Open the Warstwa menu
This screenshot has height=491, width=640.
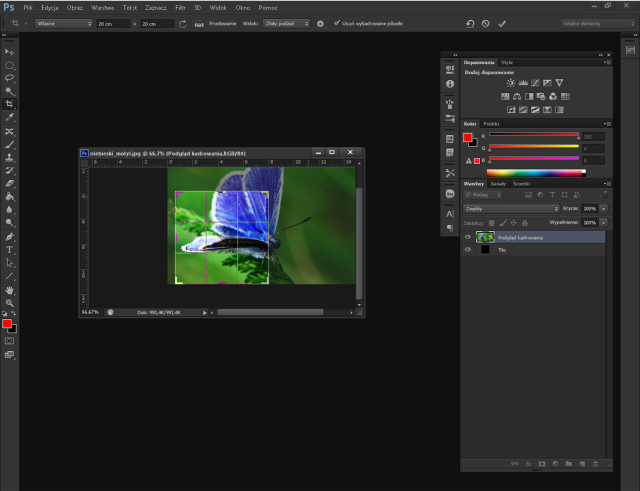tap(102, 8)
